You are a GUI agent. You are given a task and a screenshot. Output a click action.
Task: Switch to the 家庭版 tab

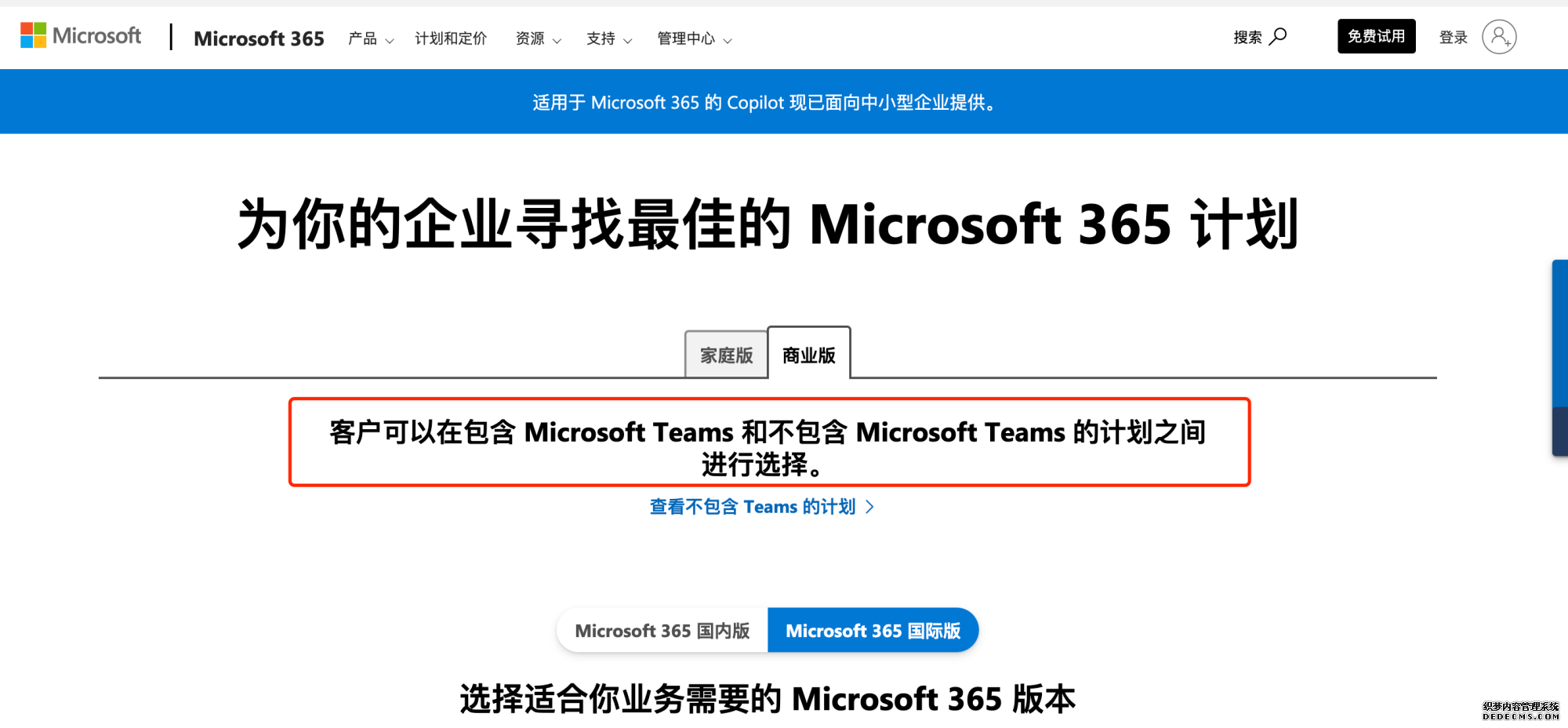coord(726,355)
